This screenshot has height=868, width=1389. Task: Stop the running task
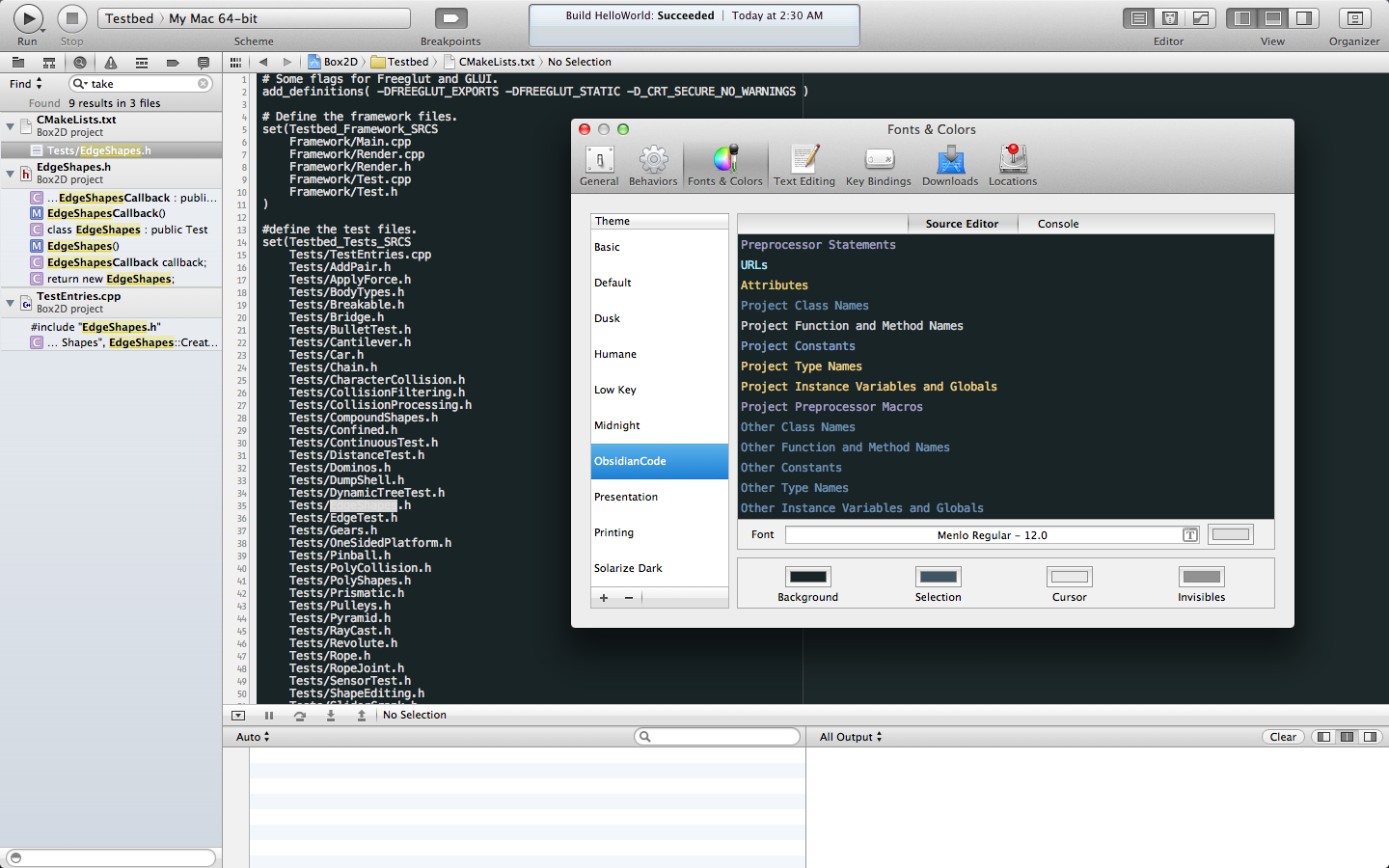tap(71, 18)
